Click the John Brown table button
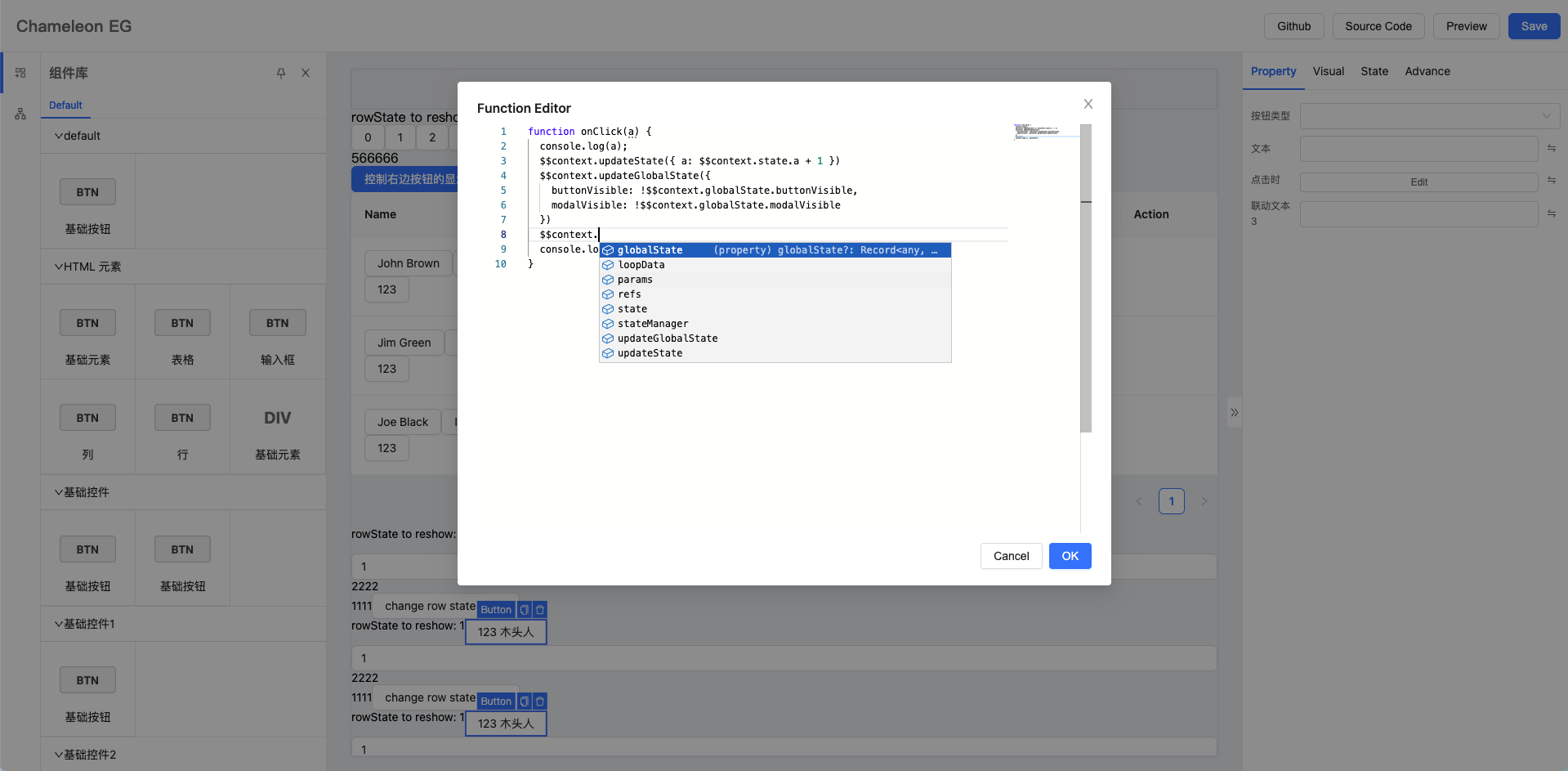Screen dimensions: 1568x771 coord(409,263)
